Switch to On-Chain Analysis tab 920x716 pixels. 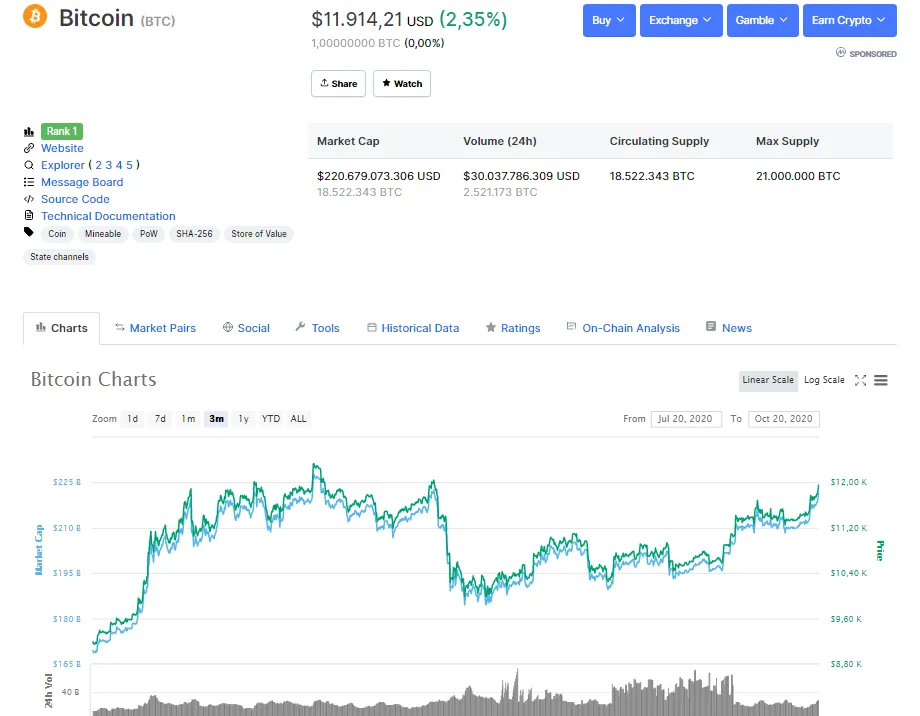coord(623,328)
